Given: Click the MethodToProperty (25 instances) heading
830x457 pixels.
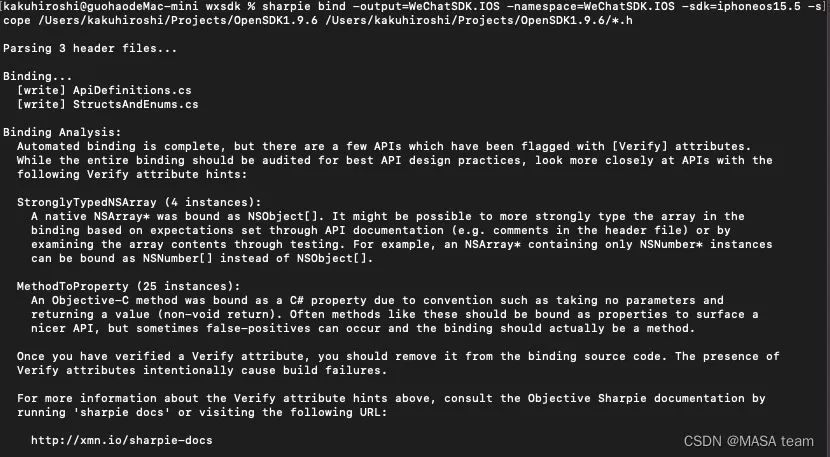Looking at the screenshot, I should tap(128, 286).
